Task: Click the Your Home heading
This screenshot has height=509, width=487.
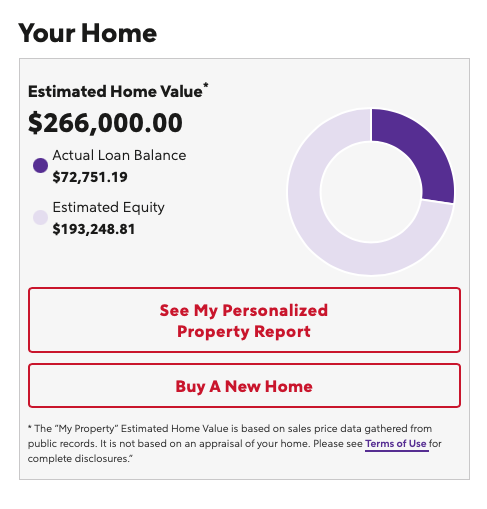Action: (x=87, y=33)
